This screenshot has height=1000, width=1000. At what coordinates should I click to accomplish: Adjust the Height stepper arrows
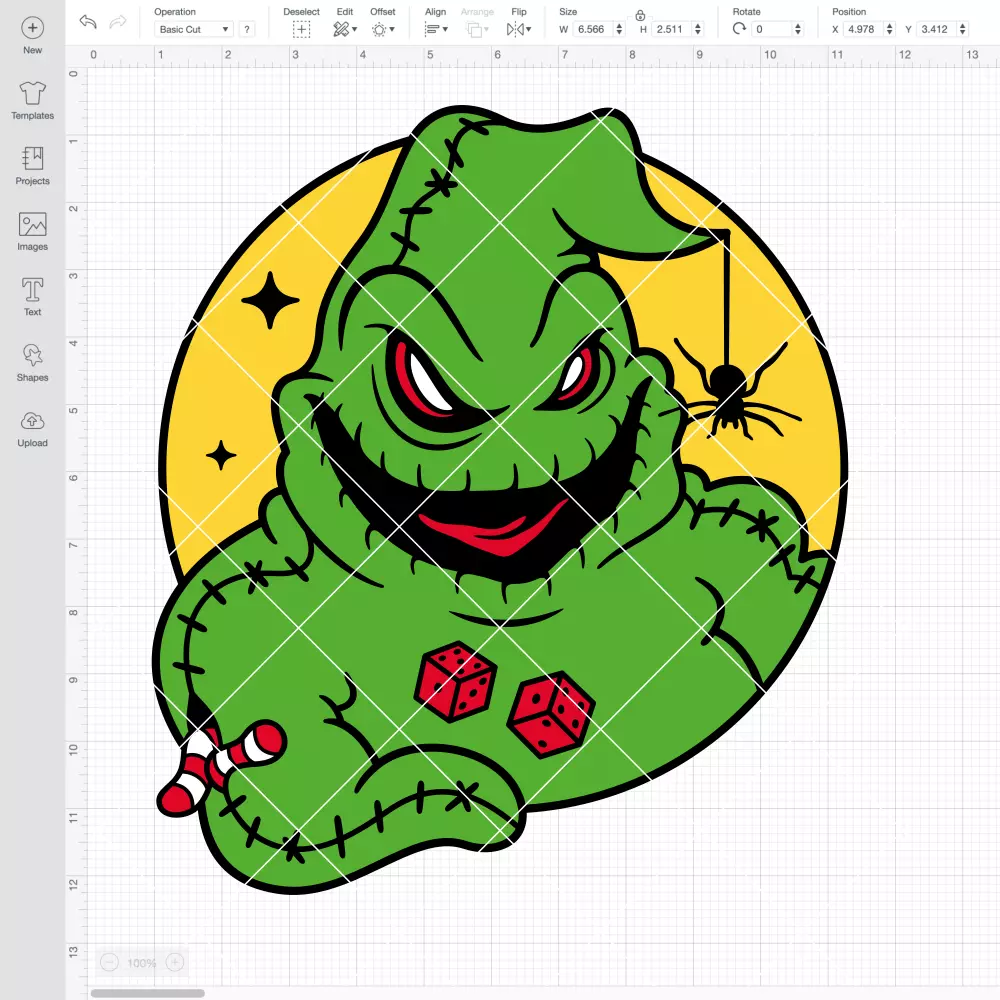coord(698,29)
